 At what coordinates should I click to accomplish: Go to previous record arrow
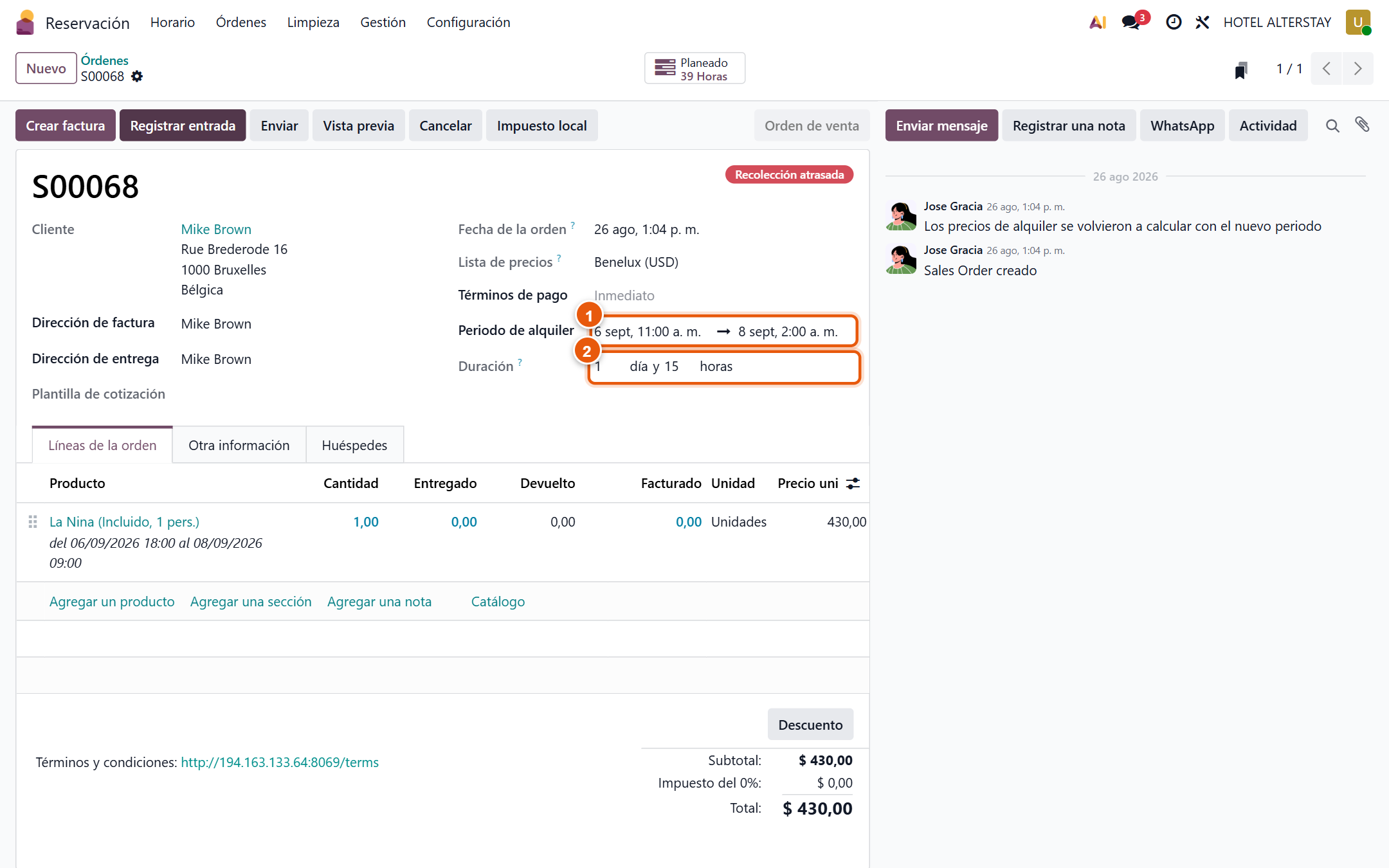[x=1326, y=69]
